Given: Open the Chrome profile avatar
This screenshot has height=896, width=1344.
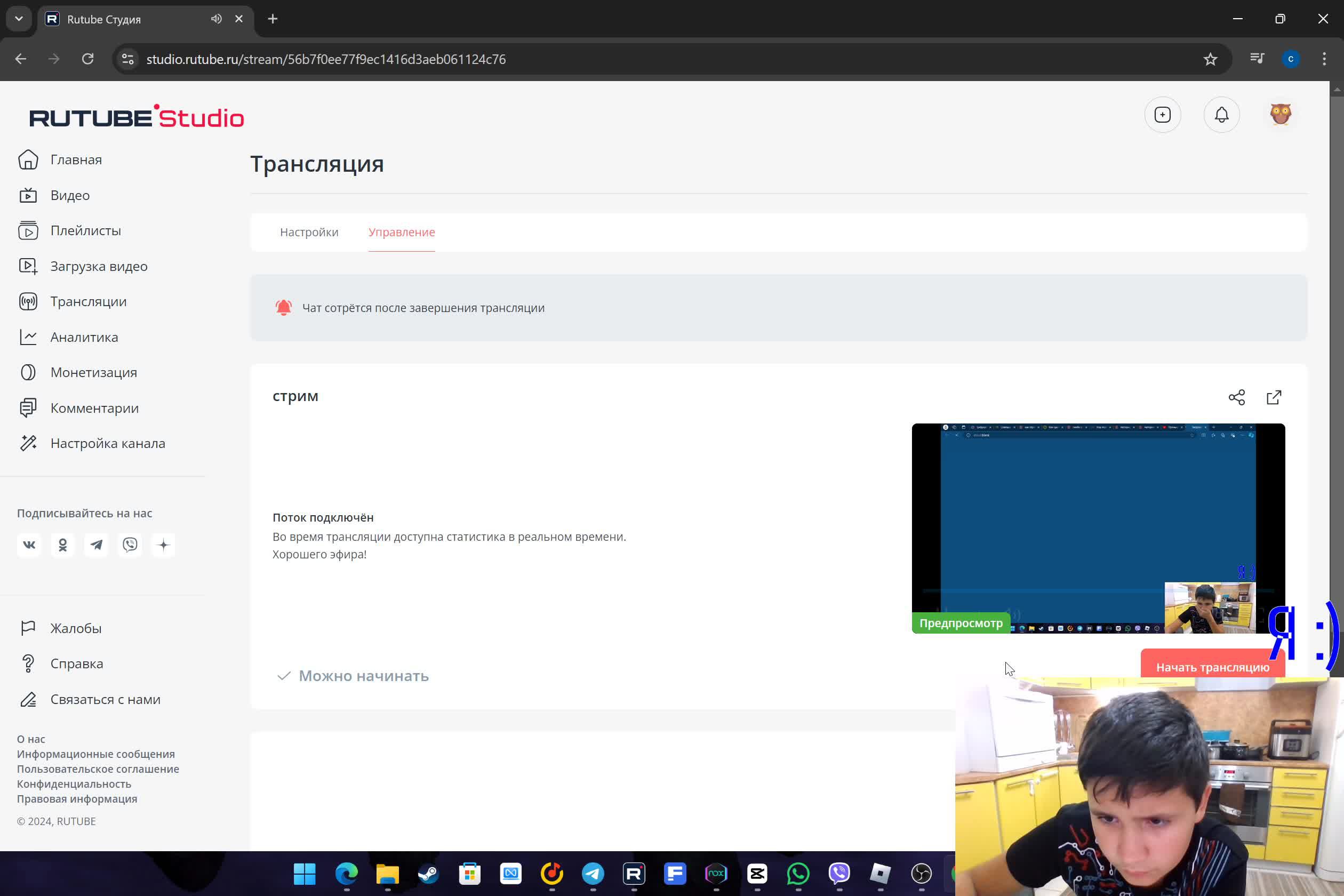Looking at the screenshot, I should tap(1291, 59).
